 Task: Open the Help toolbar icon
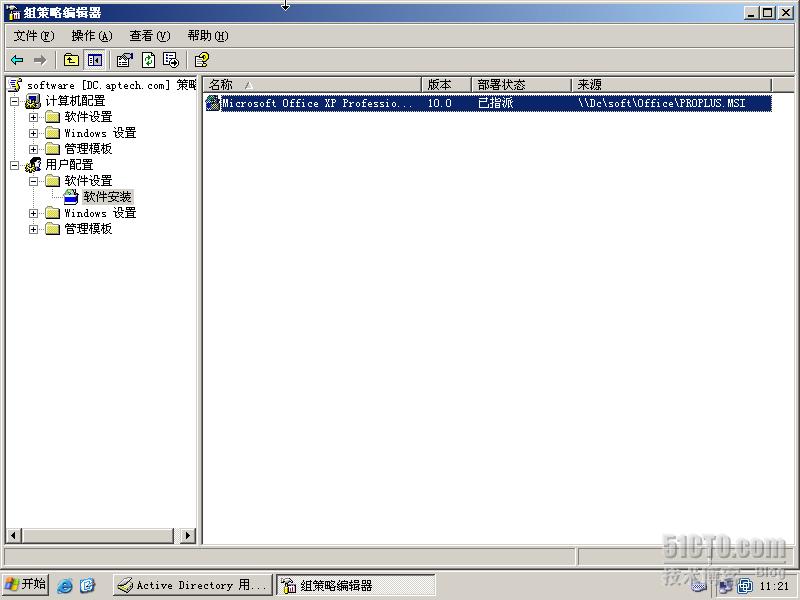(202, 60)
